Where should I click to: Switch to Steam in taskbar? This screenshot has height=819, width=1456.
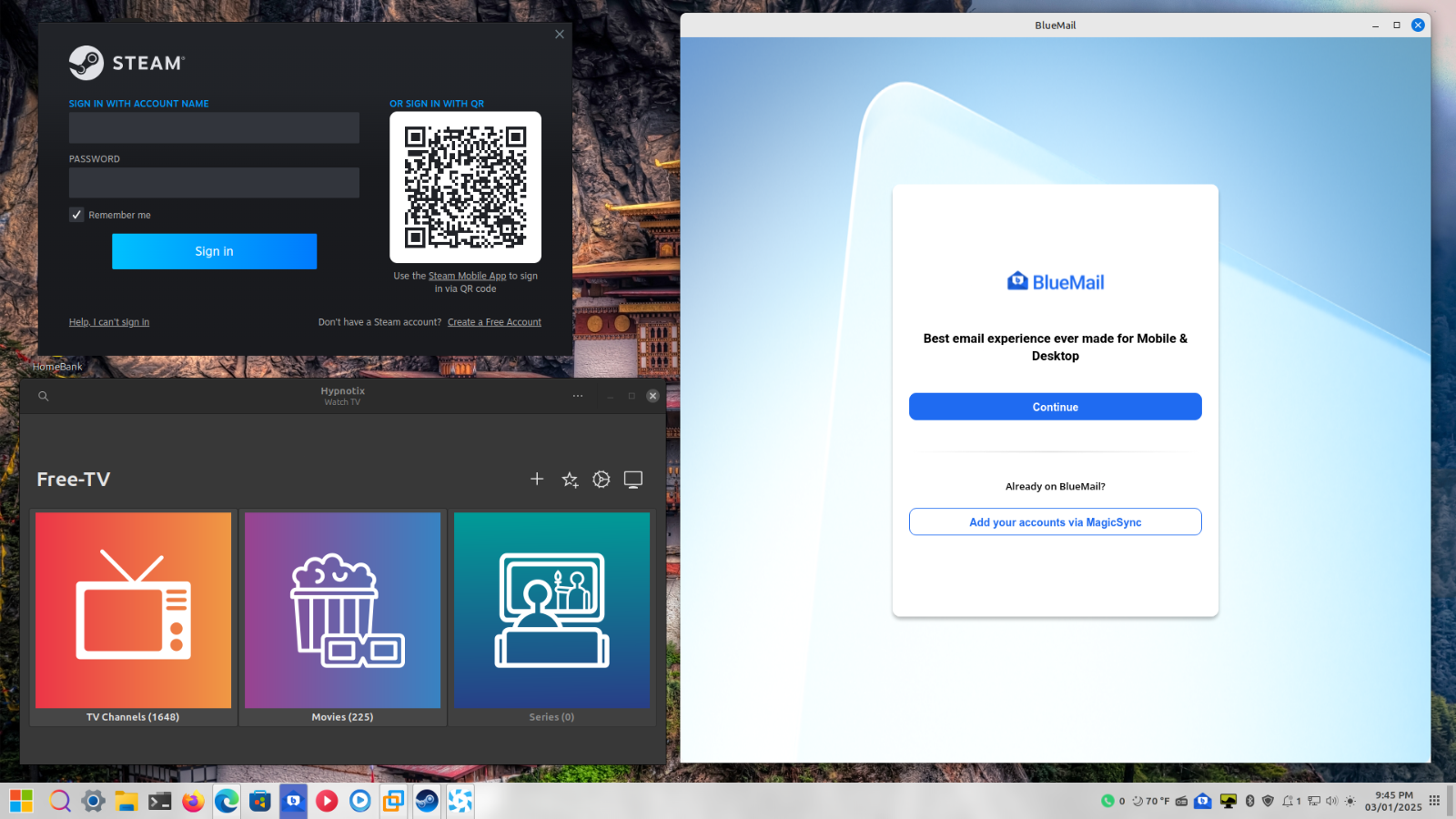pos(427,801)
